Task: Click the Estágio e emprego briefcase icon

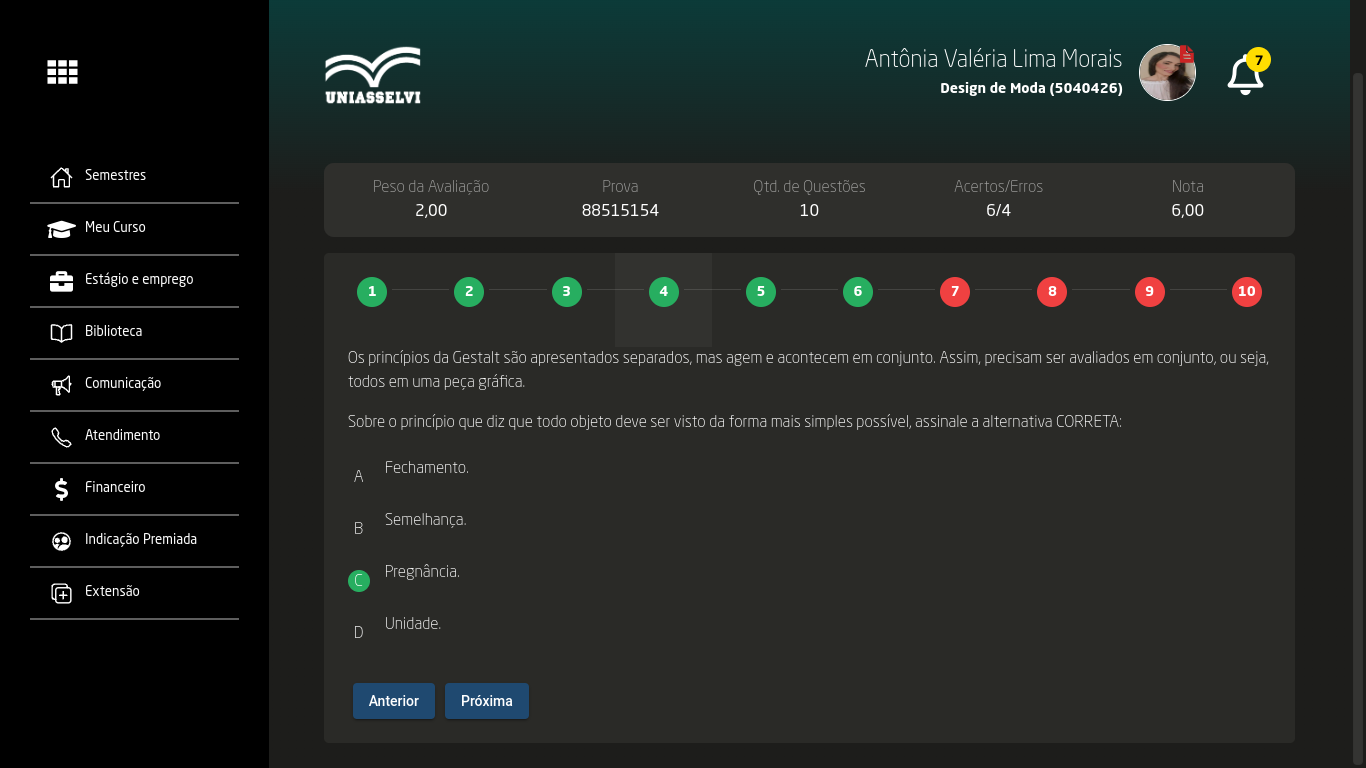Action: 61,281
